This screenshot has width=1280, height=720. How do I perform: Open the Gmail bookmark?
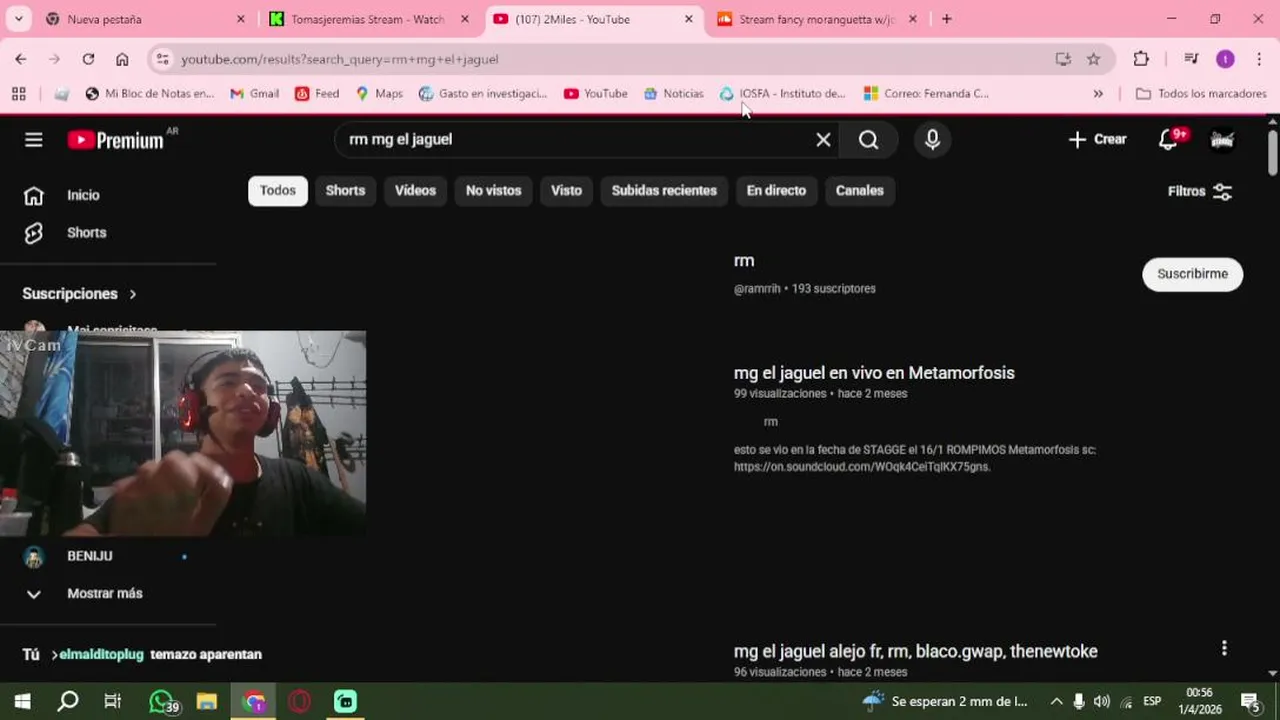pyautogui.click(x=254, y=94)
